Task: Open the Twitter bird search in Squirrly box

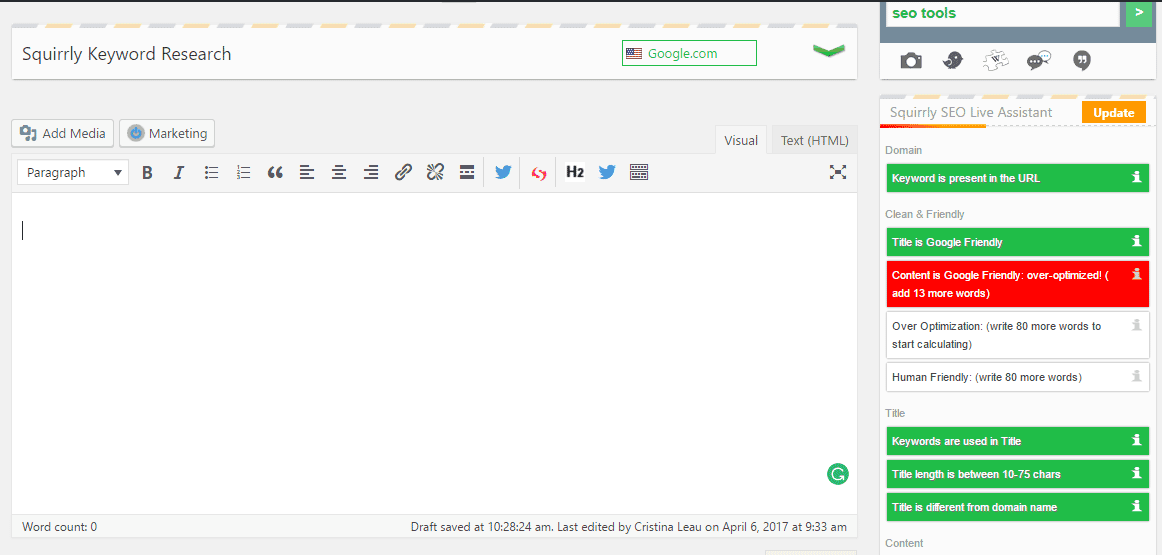Action: (x=953, y=61)
